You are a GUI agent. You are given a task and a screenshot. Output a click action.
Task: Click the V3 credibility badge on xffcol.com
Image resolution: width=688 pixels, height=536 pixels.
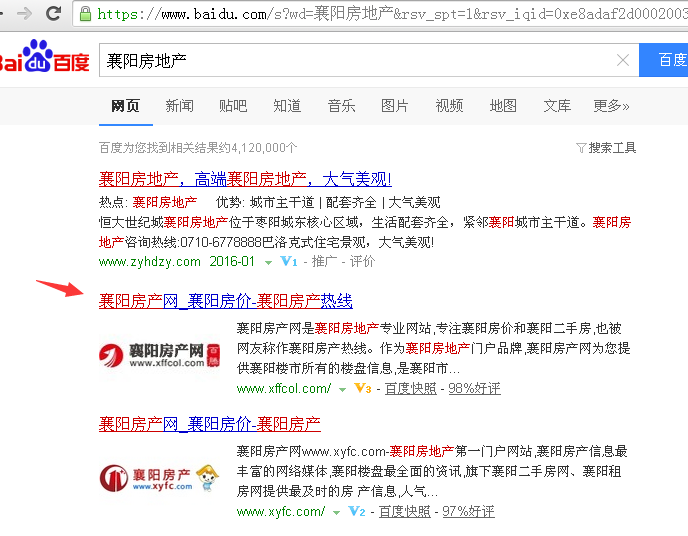(362, 388)
